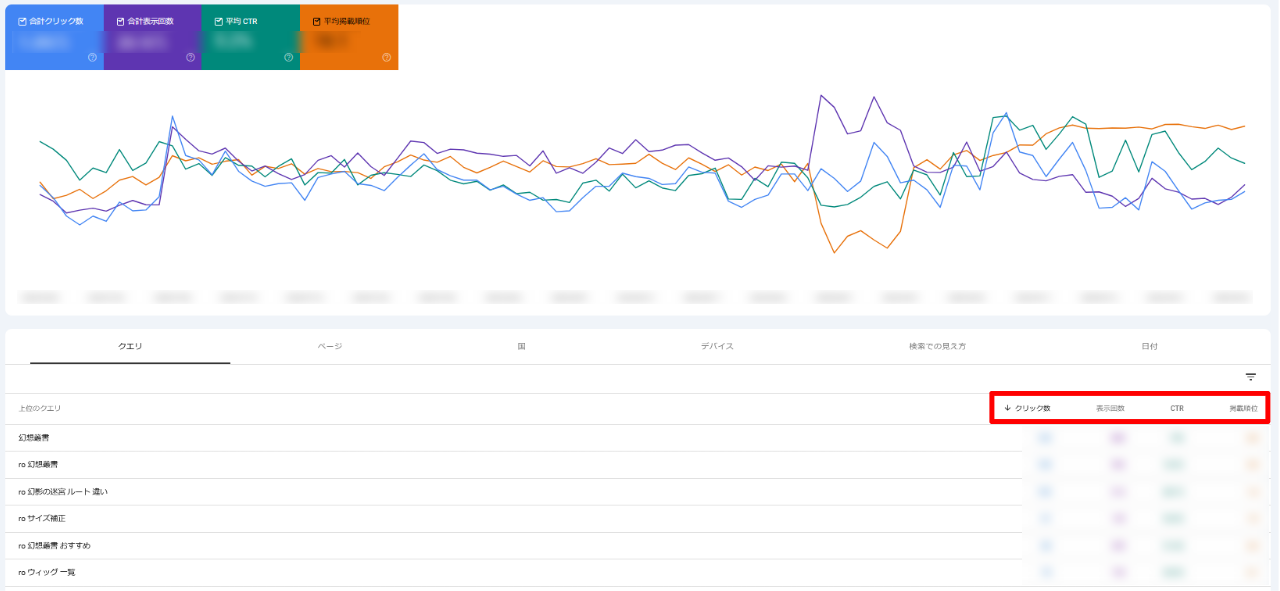The width and height of the screenshot is (1280, 591).
Task: Open help icon on 平均 CTR card
Action: [x=288, y=57]
